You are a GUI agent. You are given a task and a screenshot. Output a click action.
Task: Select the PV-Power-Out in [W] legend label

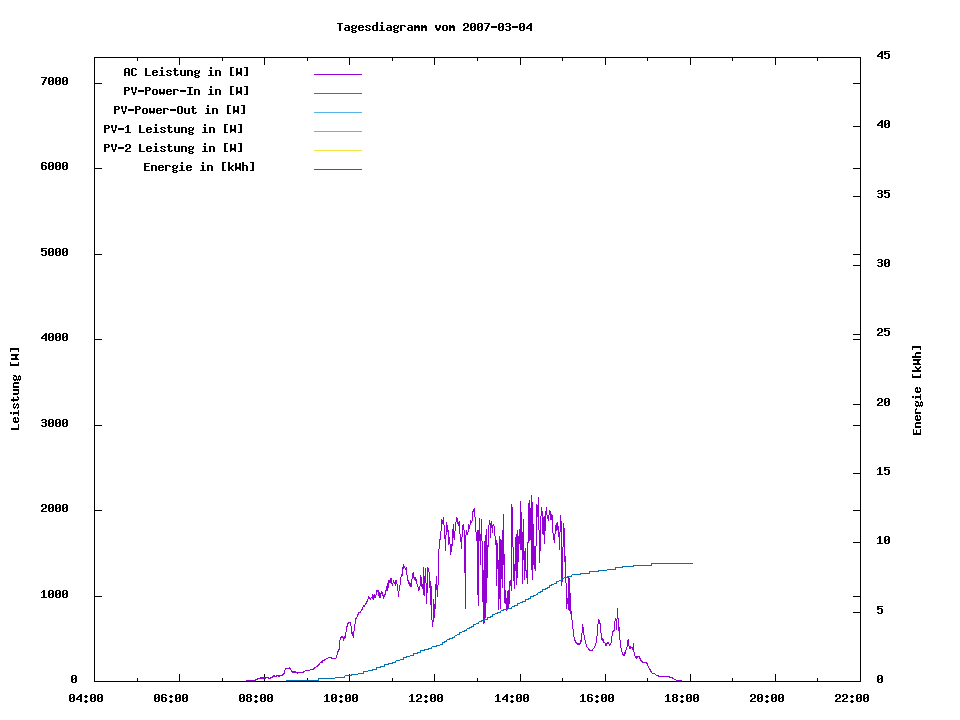click(180, 110)
